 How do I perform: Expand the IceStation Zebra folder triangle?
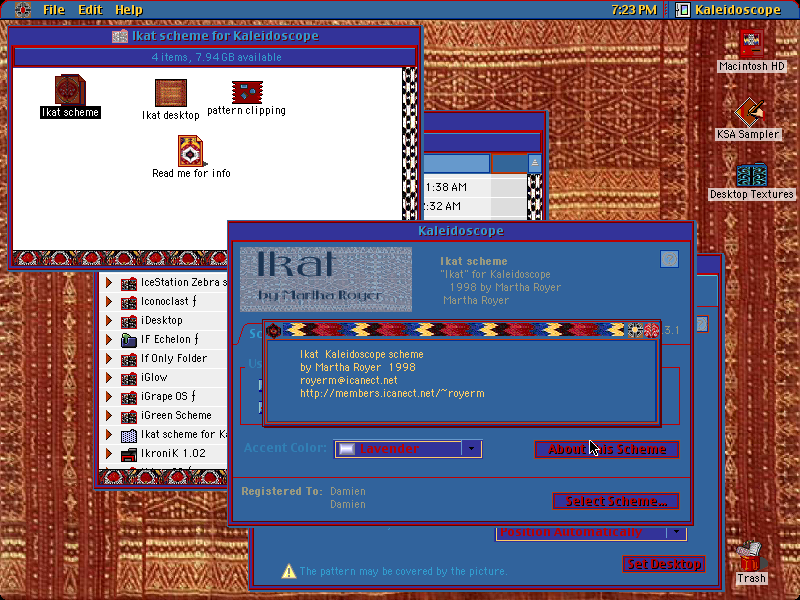coord(109,282)
